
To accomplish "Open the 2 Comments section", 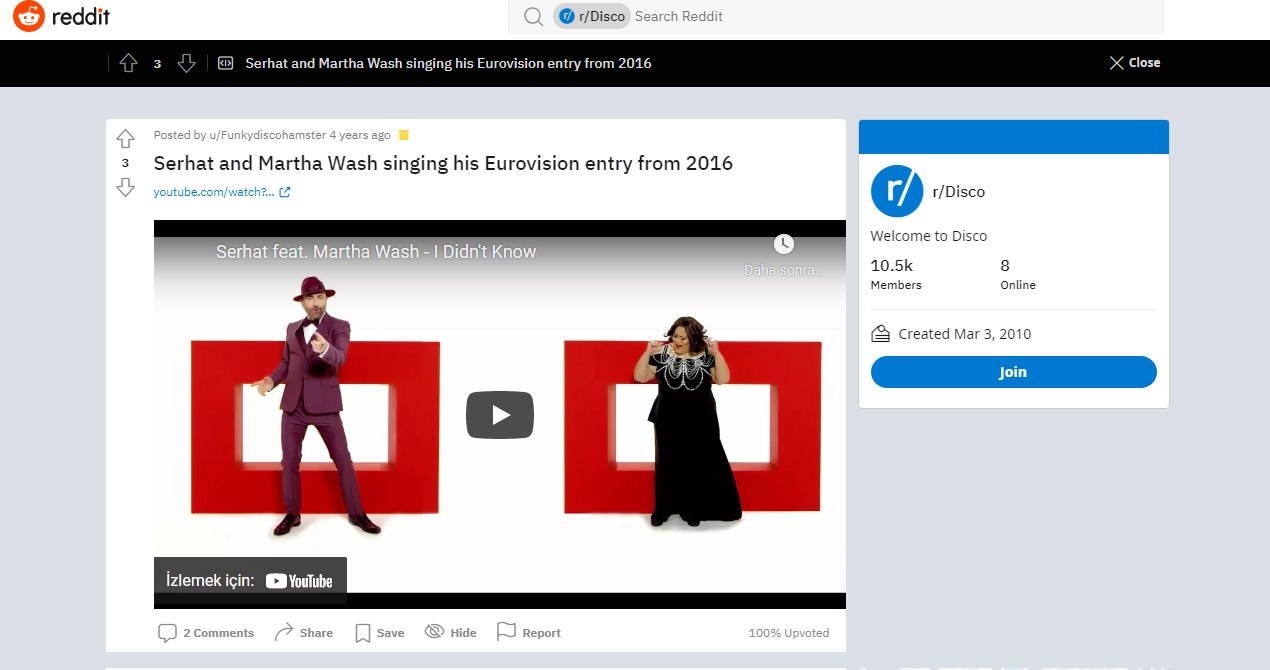I will pos(206,633).
